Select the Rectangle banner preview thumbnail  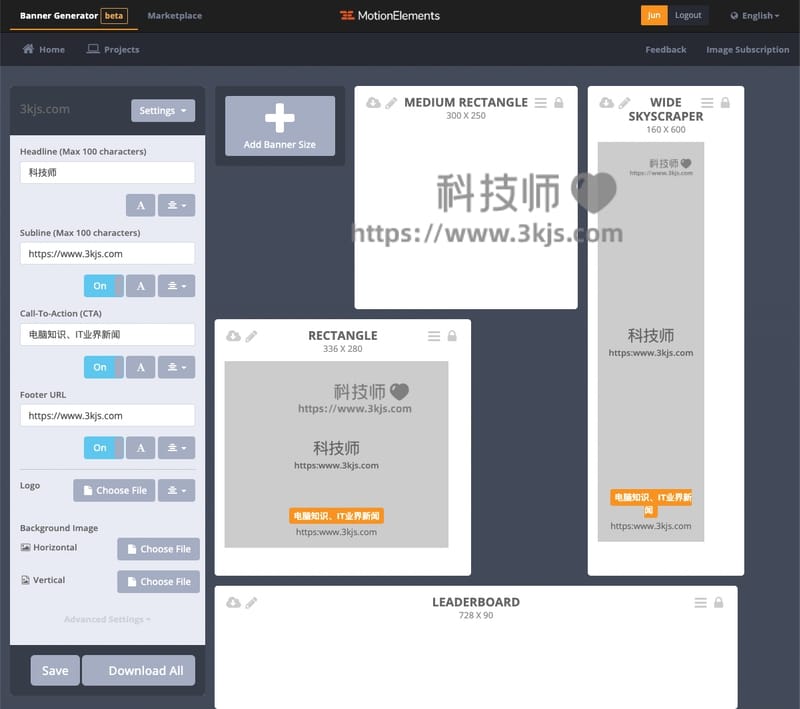click(x=337, y=455)
